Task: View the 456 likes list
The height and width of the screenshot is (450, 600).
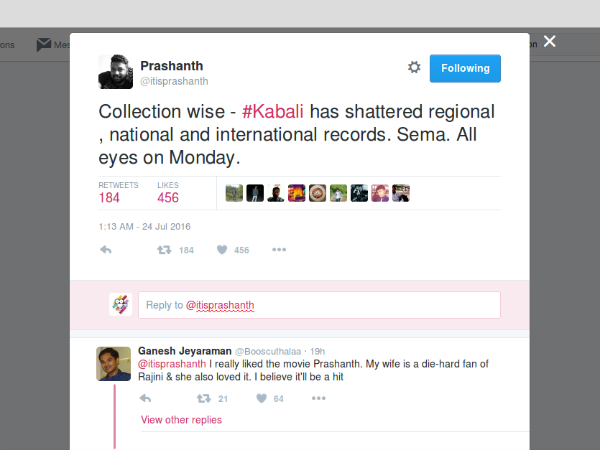Action: (x=170, y=197)
